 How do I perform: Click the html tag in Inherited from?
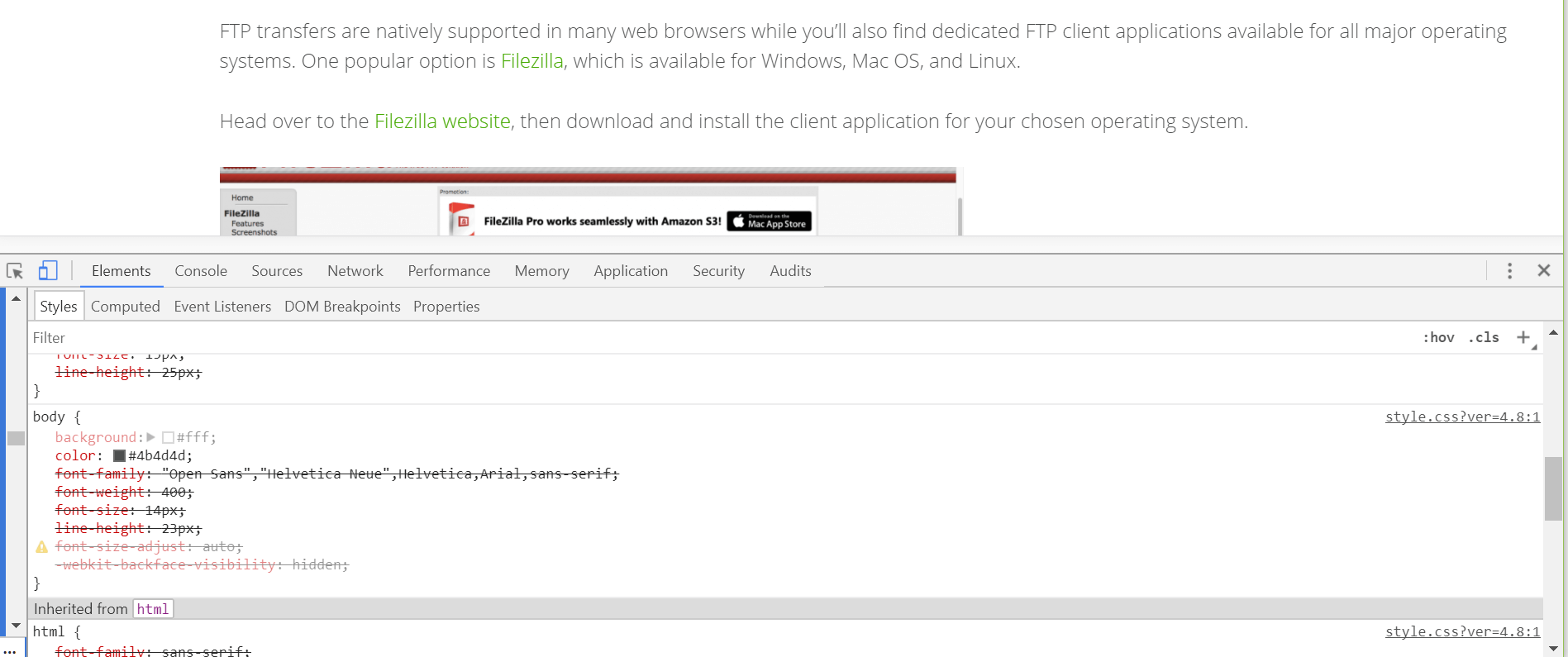coord(153,609)
